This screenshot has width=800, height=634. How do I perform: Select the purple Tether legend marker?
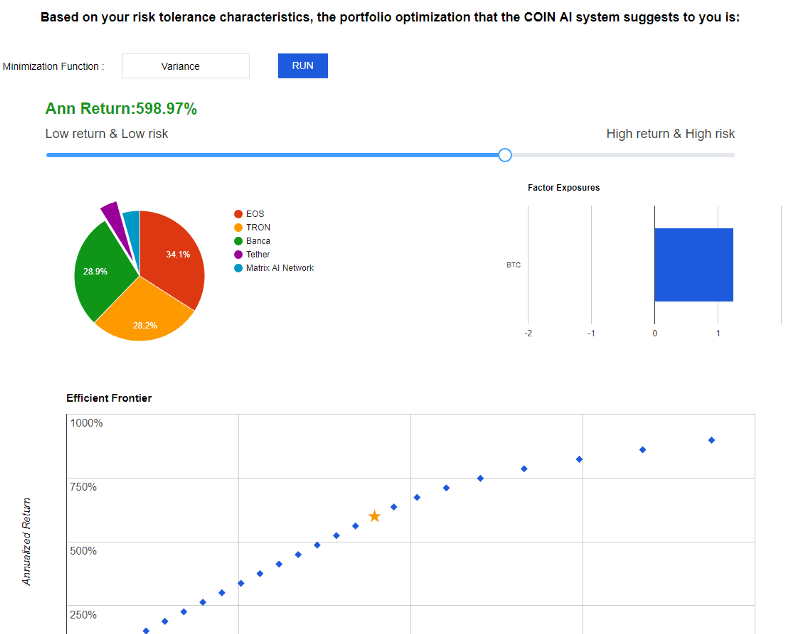(x=238, y=254)
